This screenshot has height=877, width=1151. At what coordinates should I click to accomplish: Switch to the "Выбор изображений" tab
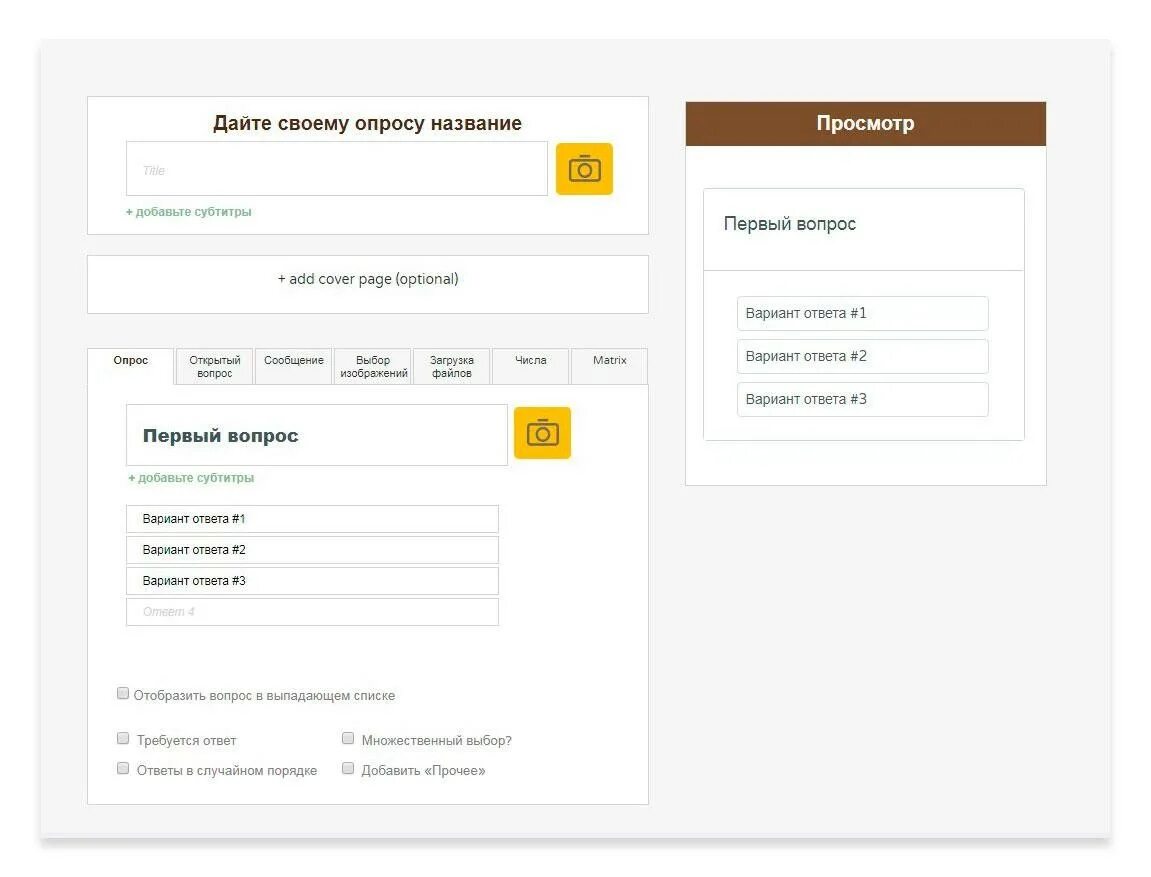pos(373,366)
